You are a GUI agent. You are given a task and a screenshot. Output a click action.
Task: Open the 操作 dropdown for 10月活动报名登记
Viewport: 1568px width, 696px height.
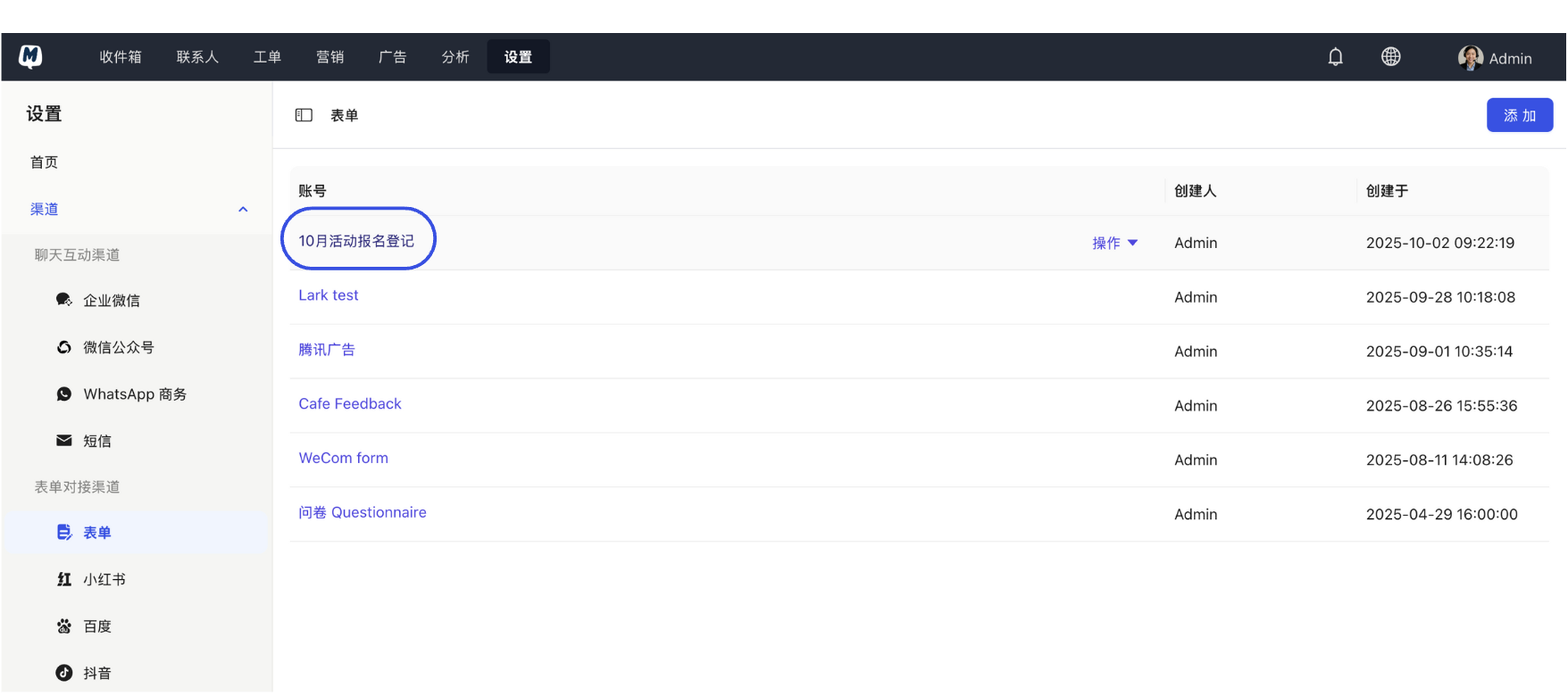(1114, 243)
